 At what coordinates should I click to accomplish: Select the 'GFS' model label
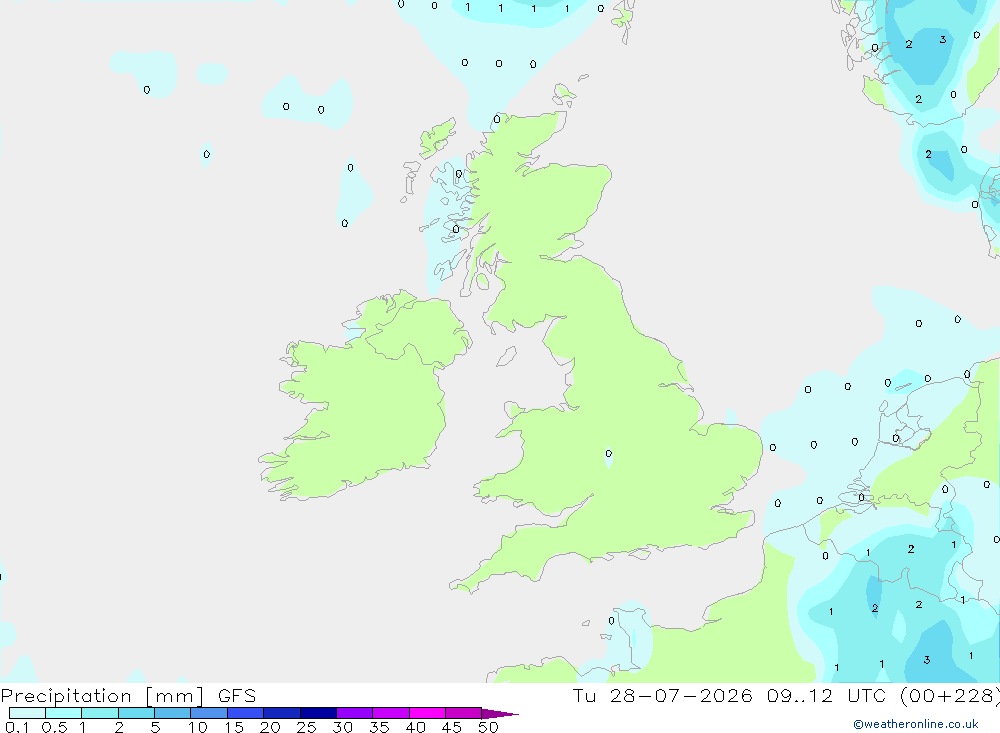237,695
